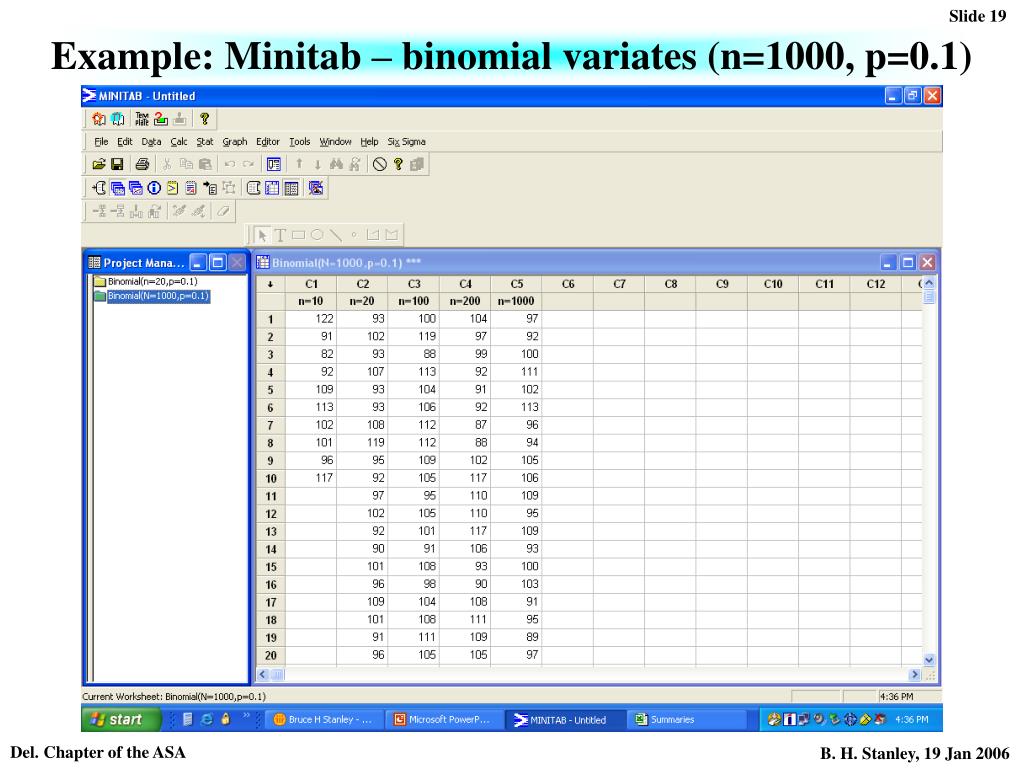Open the Stat menu

[x=205, y=142]
